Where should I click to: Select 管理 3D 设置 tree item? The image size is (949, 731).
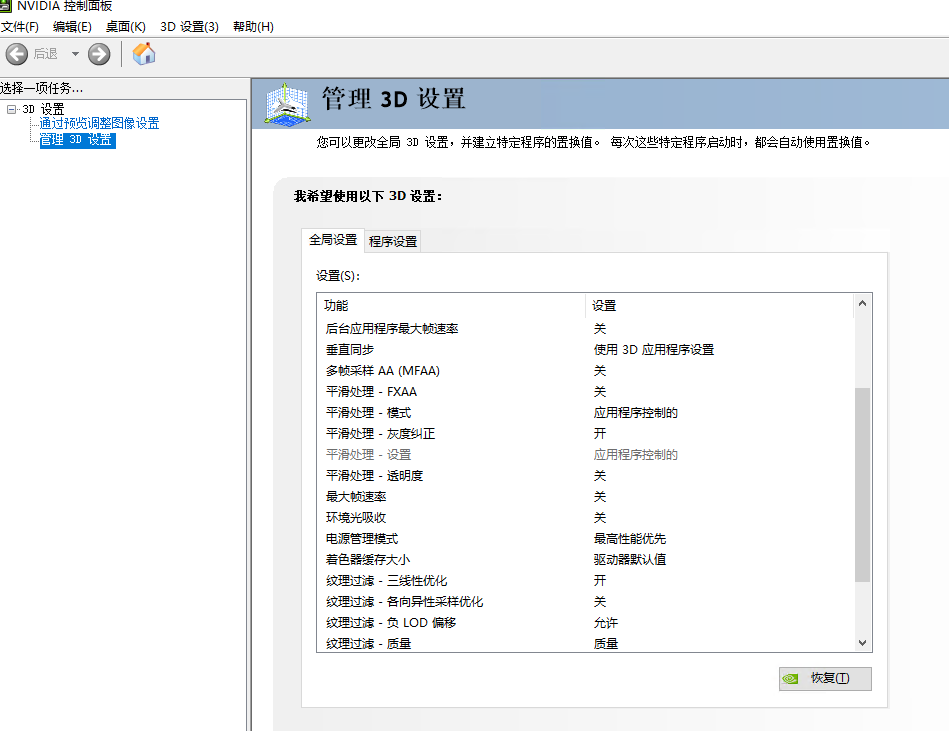click(77, 140)
